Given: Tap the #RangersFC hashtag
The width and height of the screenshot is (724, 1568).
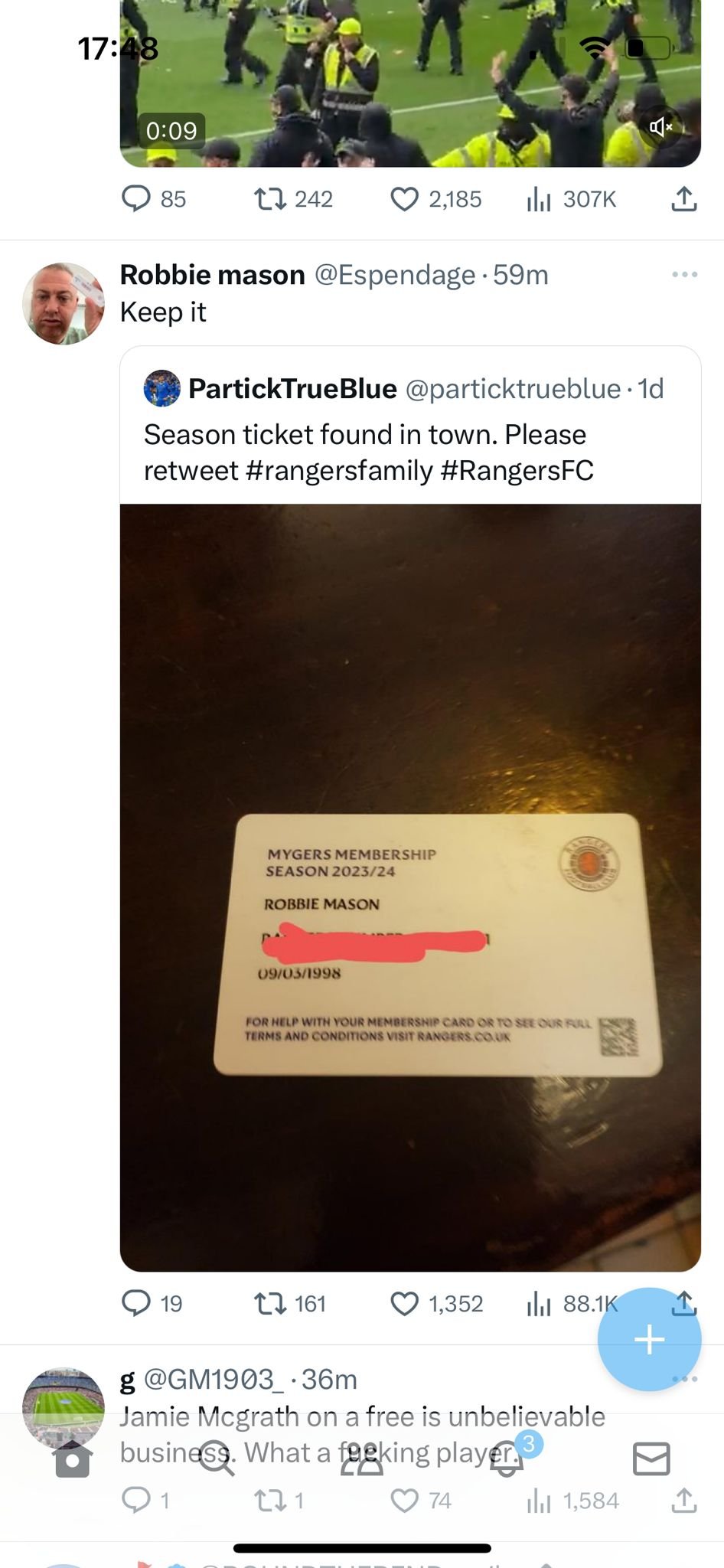Looking at the screenshot, I should pos(517,470).
